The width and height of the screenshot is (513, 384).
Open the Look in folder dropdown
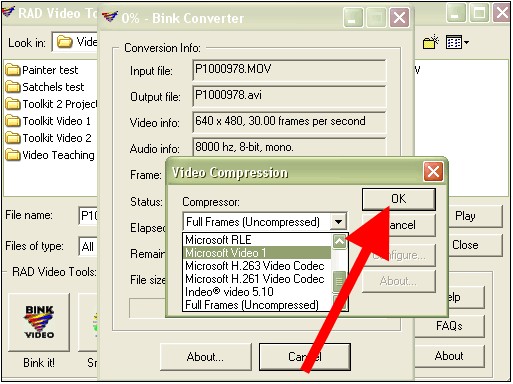pos(75,42)
